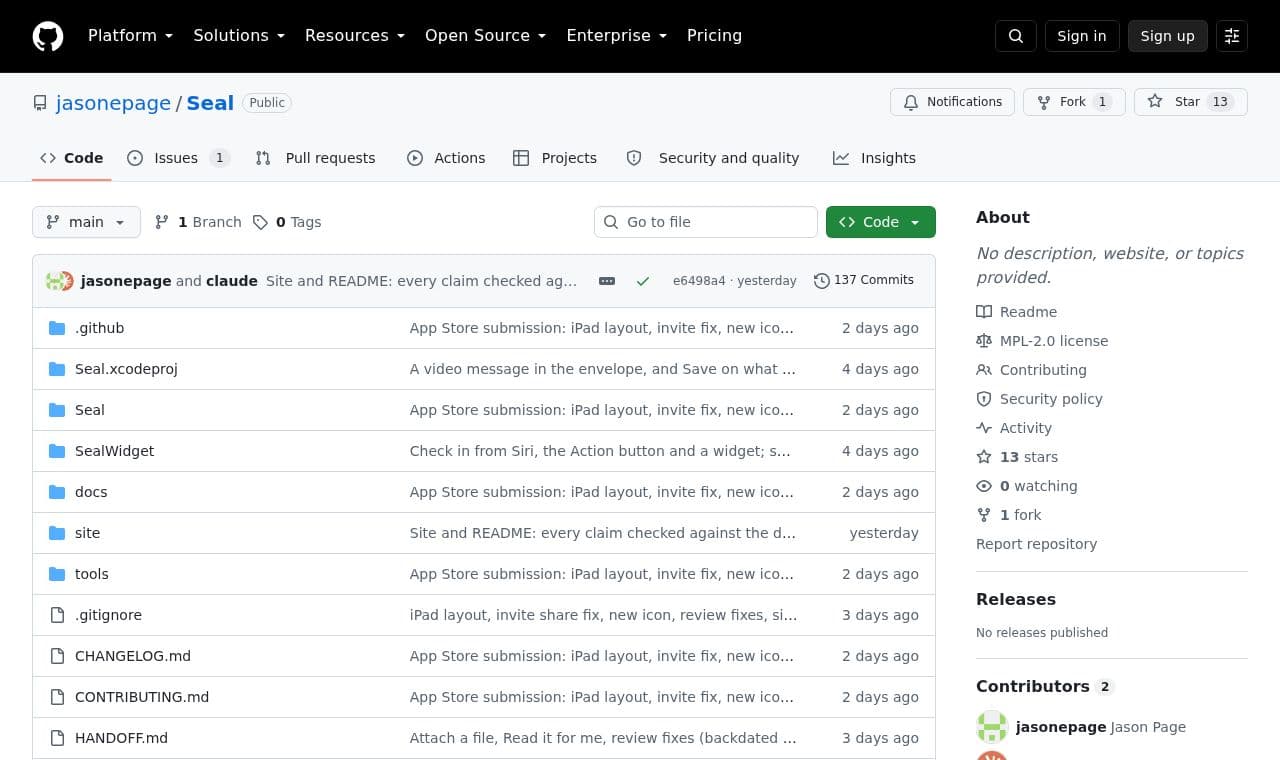The image size is (1280, 760).
Task: Click the Readme book icon
Action: pos(984,312)
